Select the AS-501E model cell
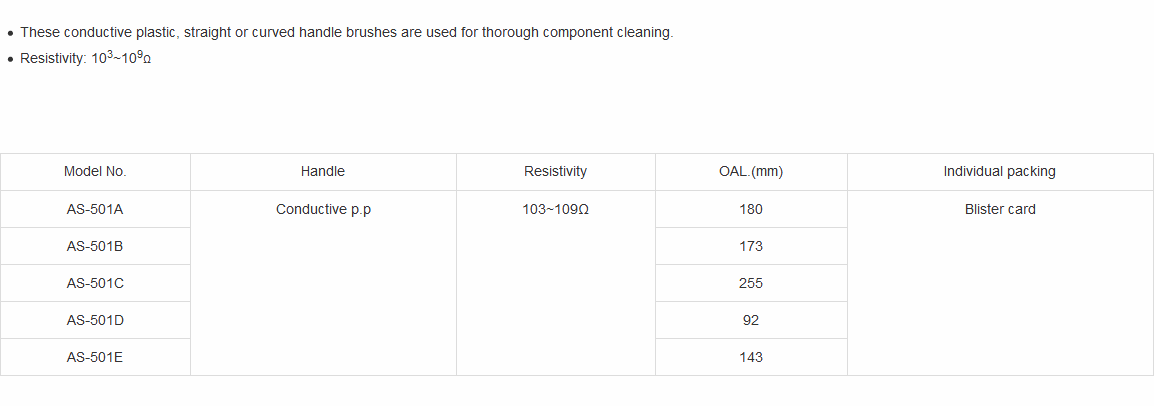The width and height of the screenshot is (1154, 406). point(95,357)
